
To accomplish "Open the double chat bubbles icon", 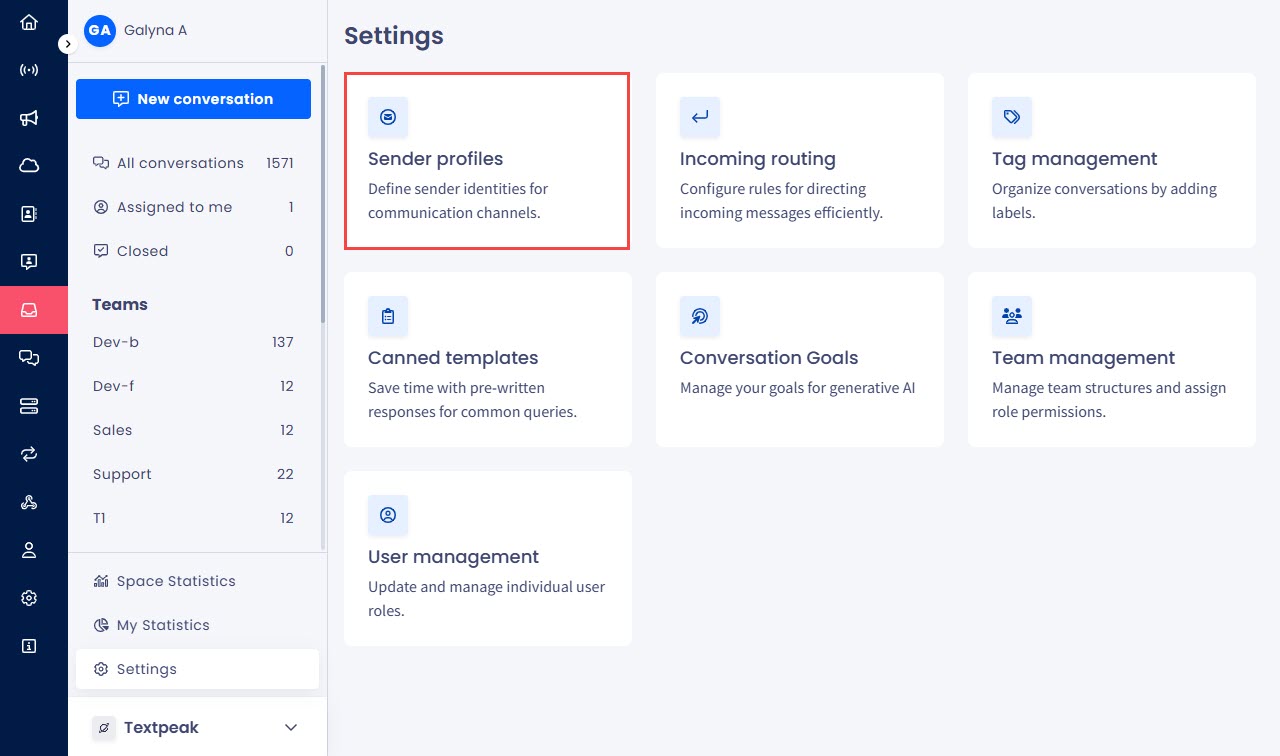I will [29, 358].
